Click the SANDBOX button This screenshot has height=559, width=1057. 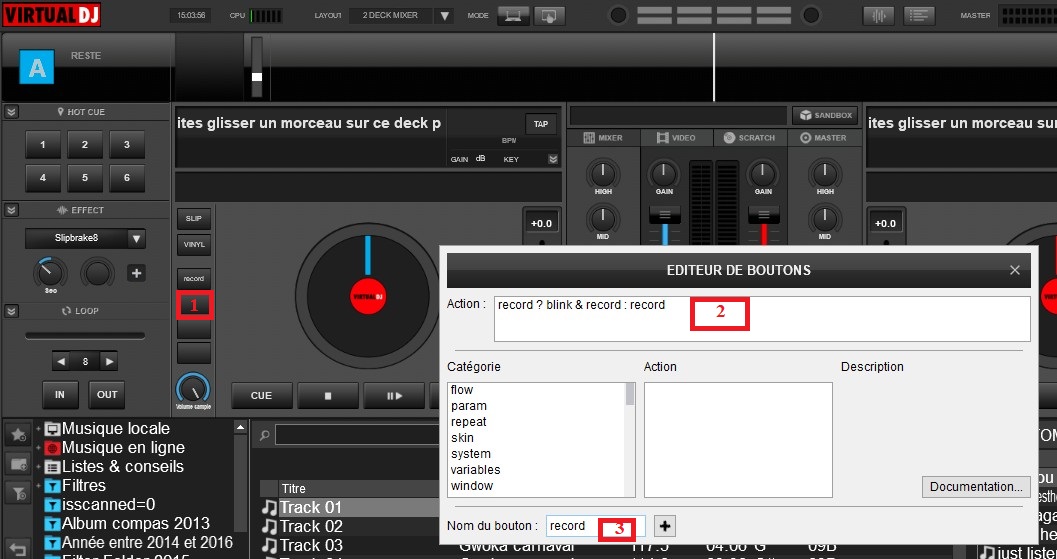tap(826, 115)
